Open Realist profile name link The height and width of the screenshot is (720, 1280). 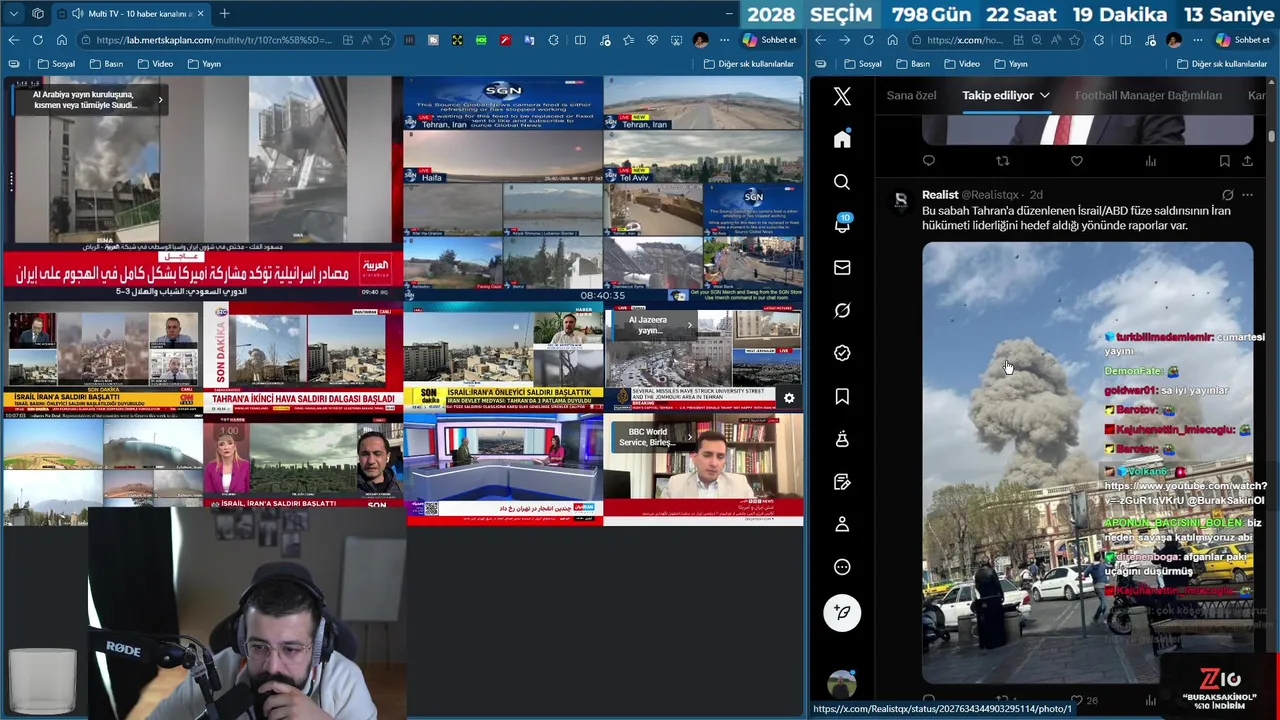[940, 195]
